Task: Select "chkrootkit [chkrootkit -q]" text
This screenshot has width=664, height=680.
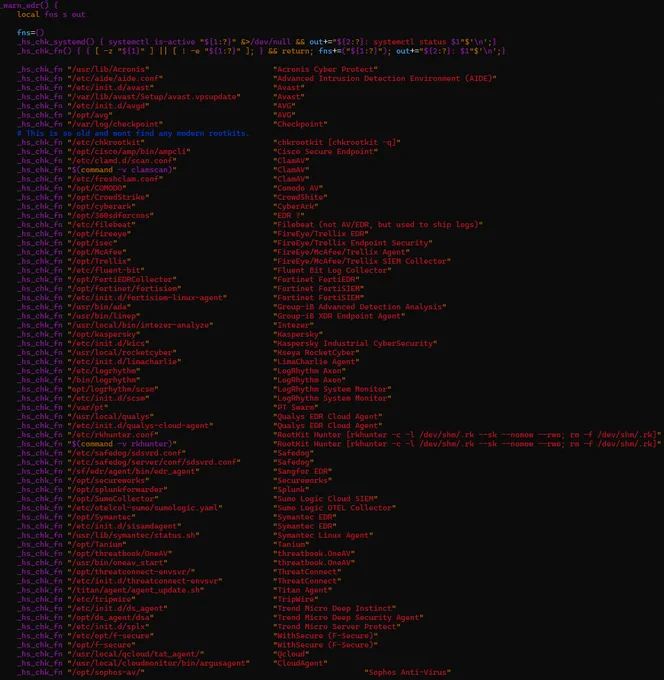Action: click(x=337, y=142)
